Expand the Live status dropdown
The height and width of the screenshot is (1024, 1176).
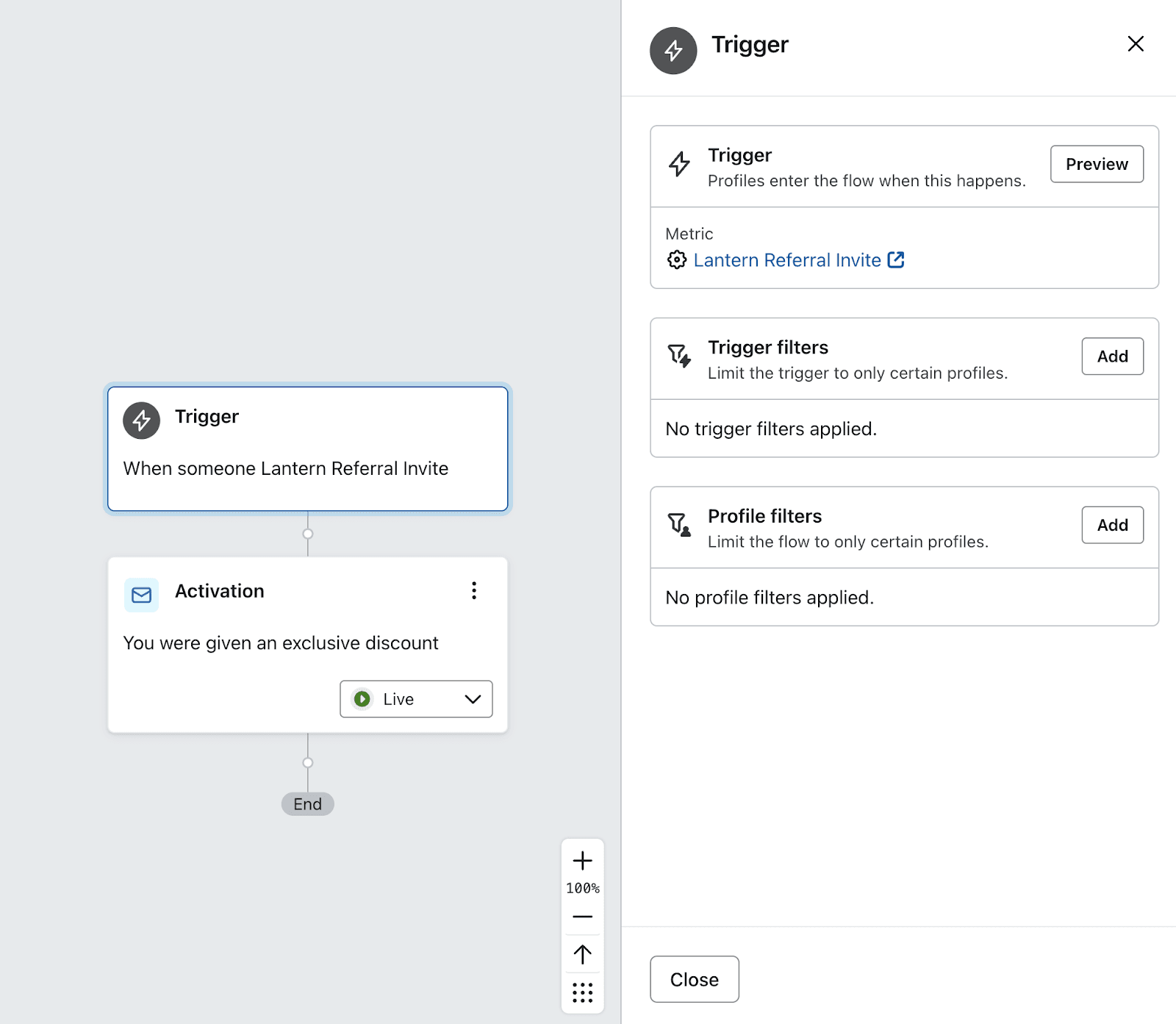click(415, 699)
